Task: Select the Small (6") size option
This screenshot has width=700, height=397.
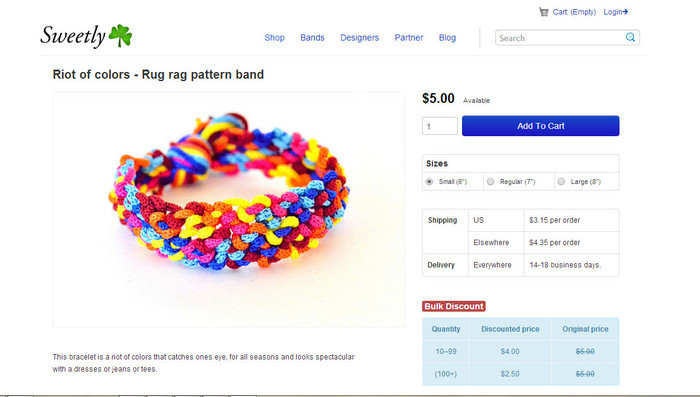Action: [x=429, y=182]
